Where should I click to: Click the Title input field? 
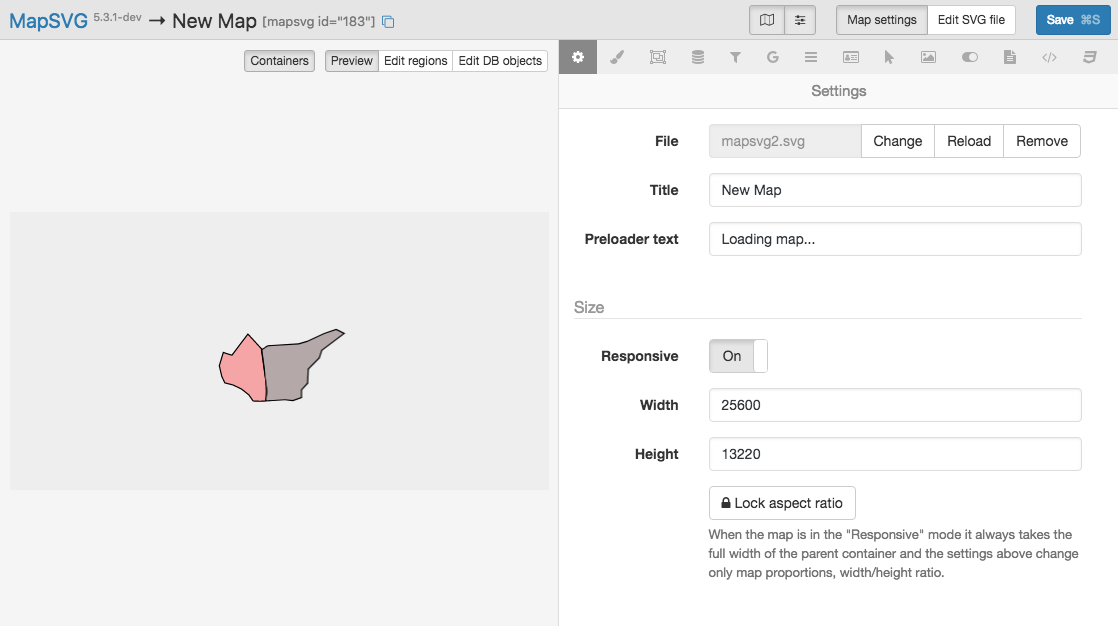(x=895, y=190)
